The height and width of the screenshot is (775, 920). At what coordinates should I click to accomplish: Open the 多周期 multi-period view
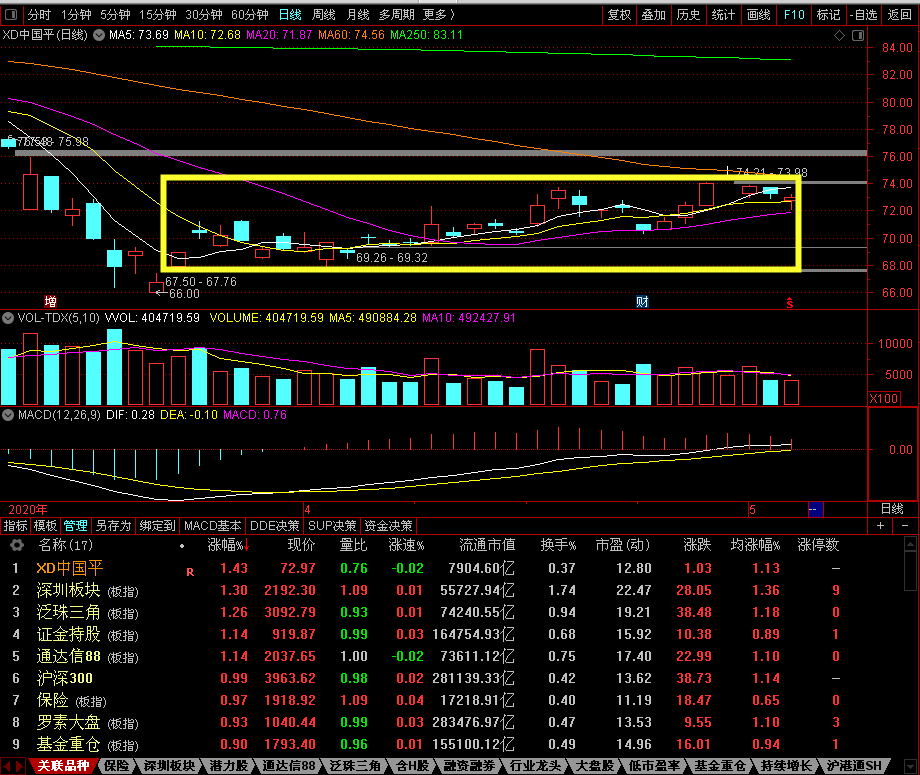397,14
